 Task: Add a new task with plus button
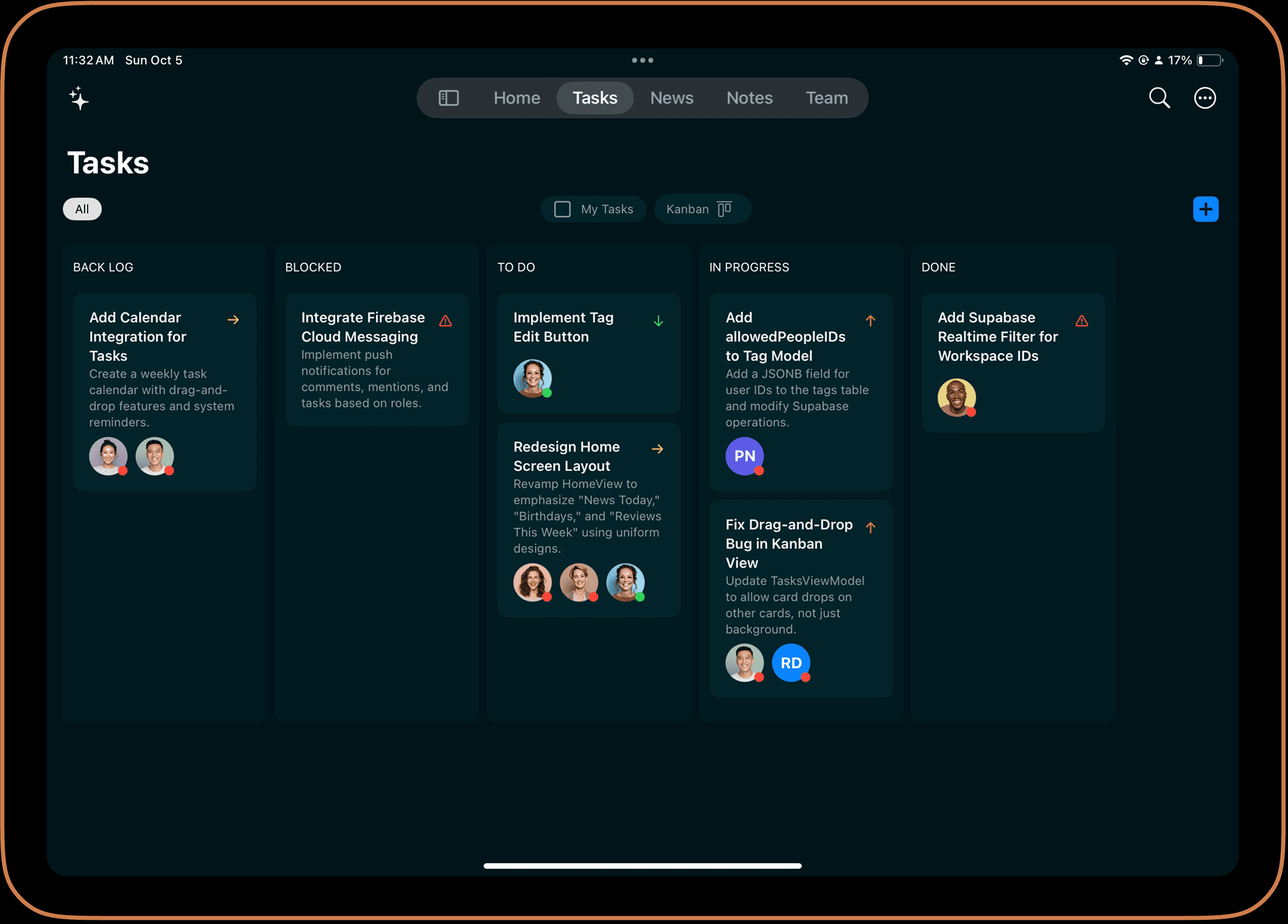[x=1205, y=209]
